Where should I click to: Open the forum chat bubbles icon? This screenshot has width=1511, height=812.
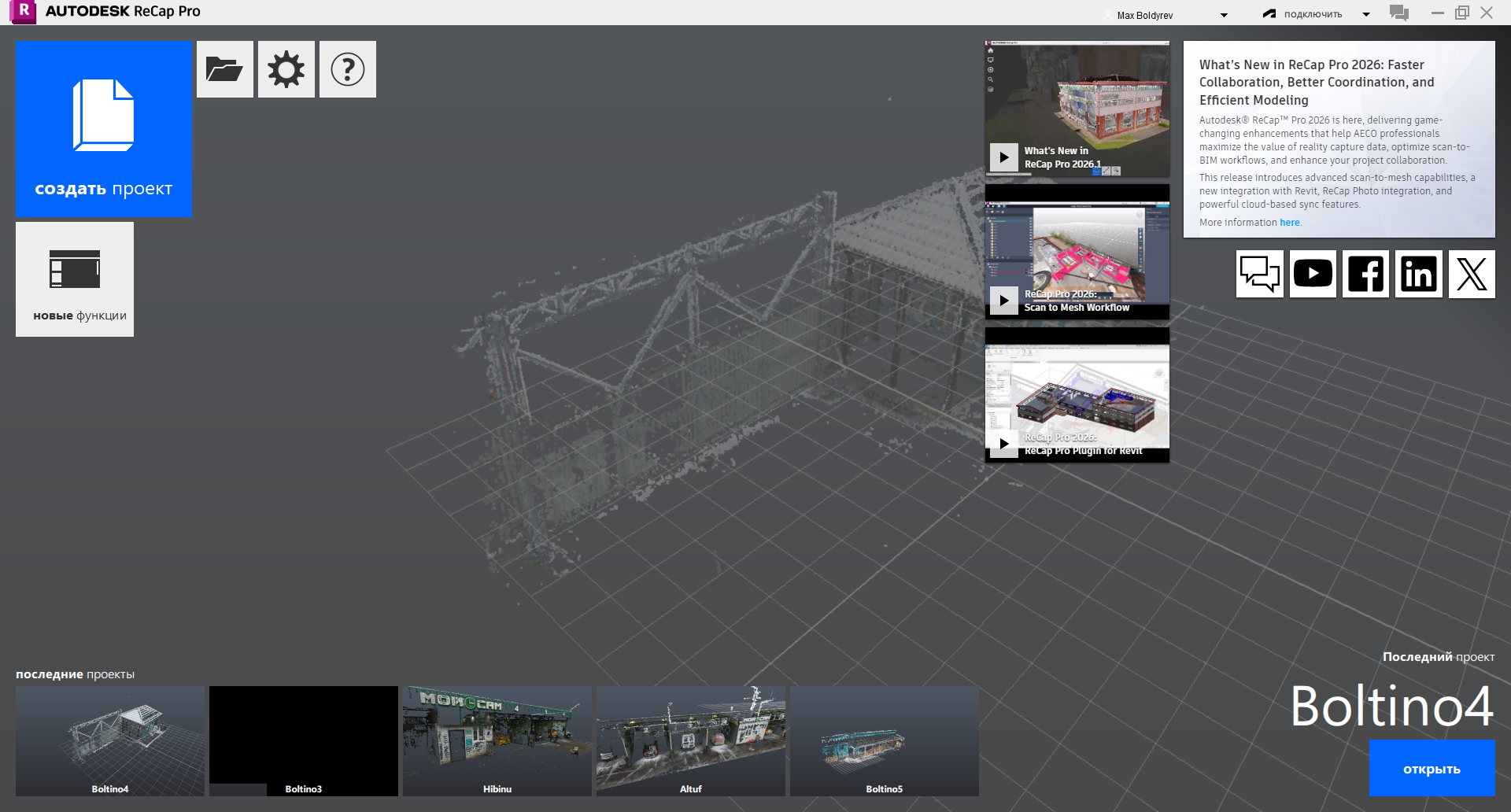point(1260,274)
